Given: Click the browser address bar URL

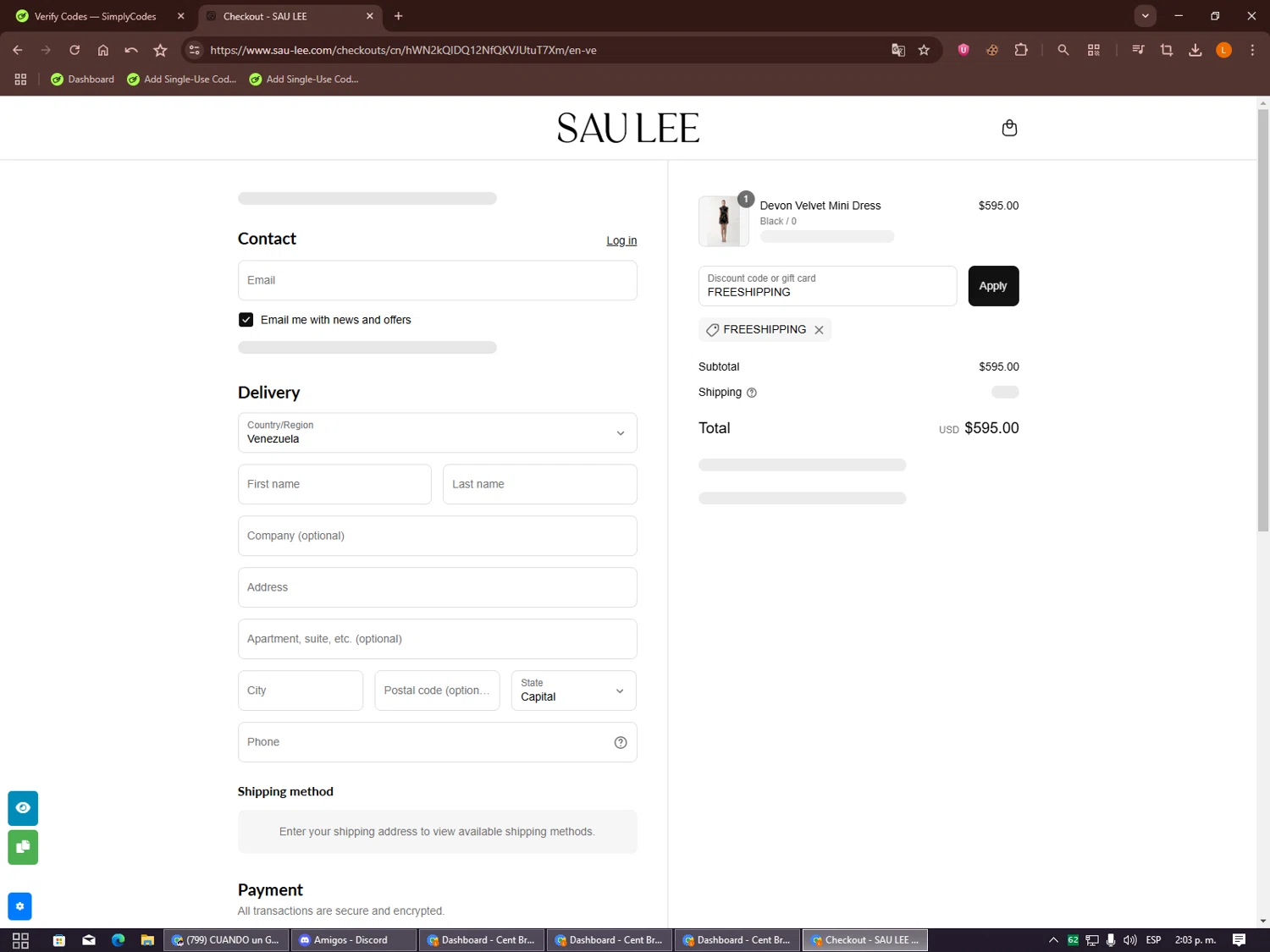Looking at the screenshot, I should [x=403, y=50].
